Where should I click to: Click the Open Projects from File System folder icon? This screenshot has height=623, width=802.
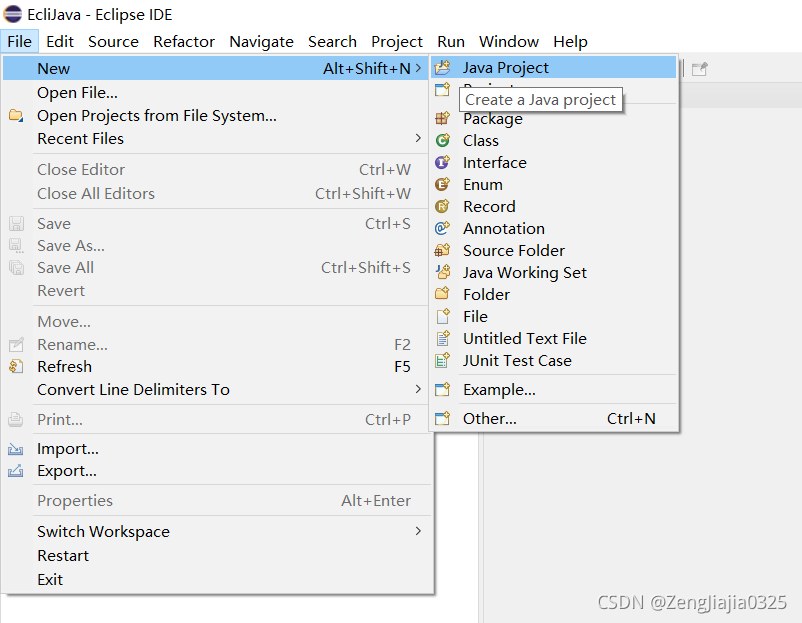pyautogui.click(x=16, y=116)
